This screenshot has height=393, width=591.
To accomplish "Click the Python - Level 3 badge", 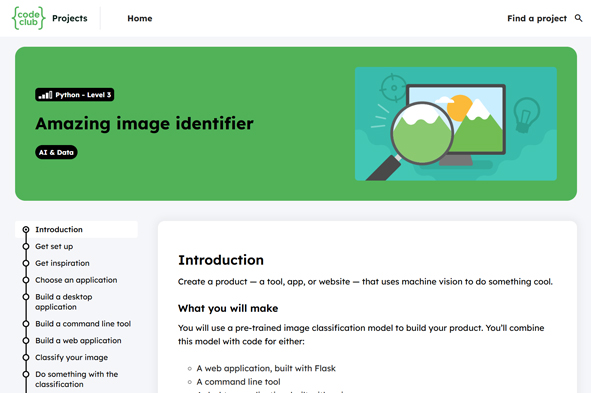I will pyautogui.click(x=75, y=95).
